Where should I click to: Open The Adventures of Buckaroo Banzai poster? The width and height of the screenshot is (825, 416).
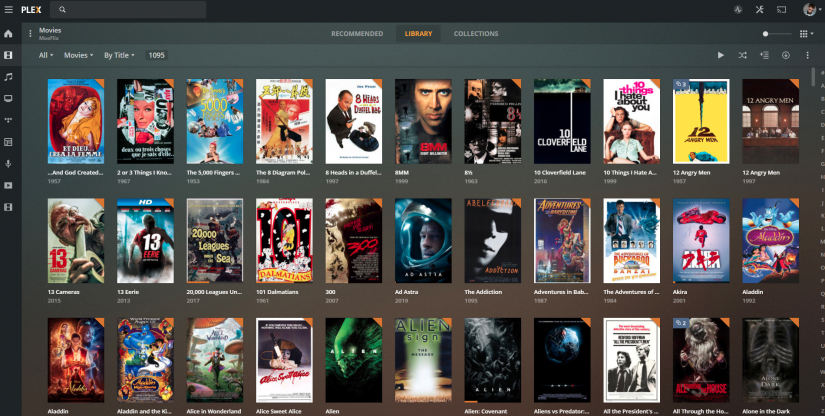point(631,241)
